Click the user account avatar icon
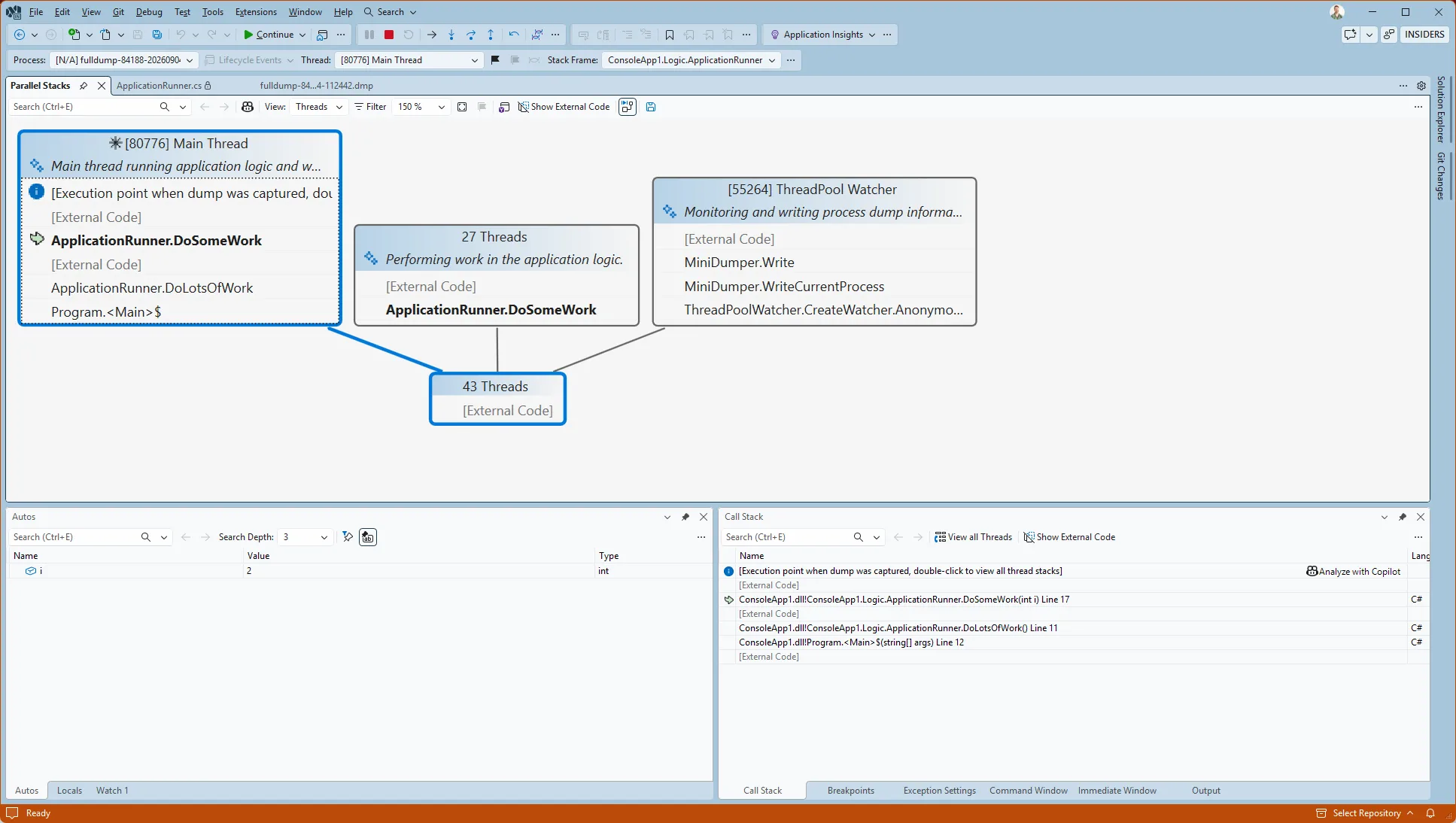The height and width of the screenshot is (823, 1456). (x=1337, y=12)
